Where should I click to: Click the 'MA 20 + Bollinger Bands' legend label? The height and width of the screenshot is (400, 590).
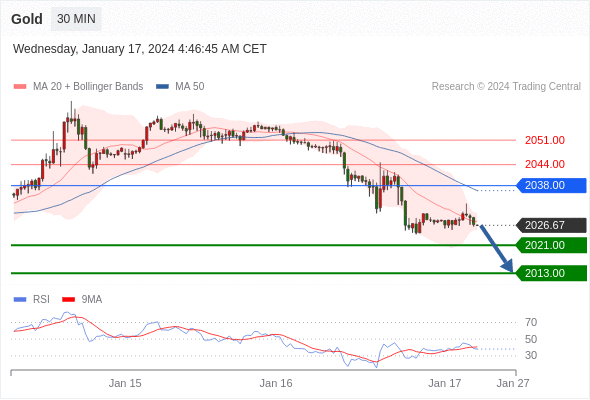tap(88, 87)
